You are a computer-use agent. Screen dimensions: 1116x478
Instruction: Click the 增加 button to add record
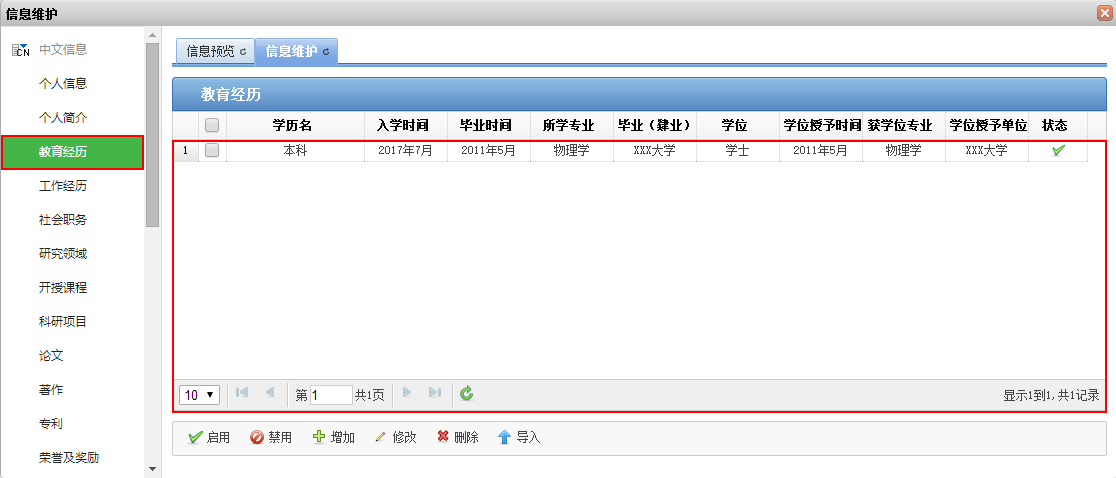tap(334, 438)
